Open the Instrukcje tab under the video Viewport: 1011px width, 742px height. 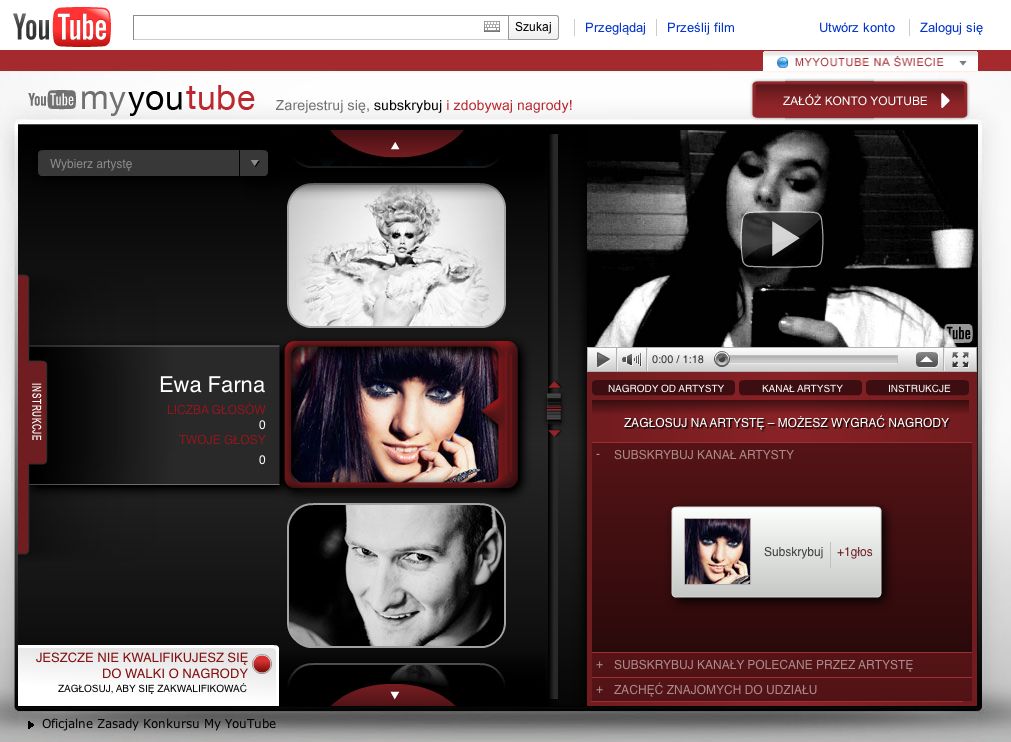click(919, 388)
